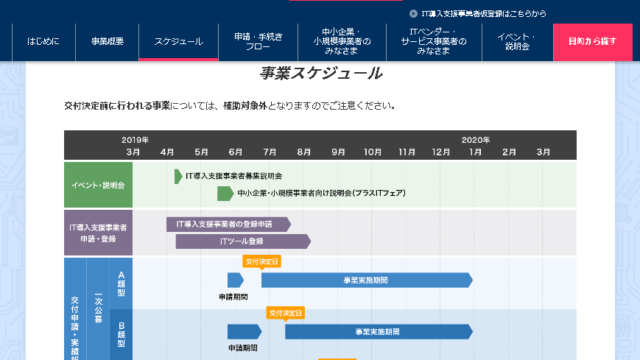The image size is (640, 360).
Task: Select the スケジュール navigation tab
Action: tap(179, 42)
